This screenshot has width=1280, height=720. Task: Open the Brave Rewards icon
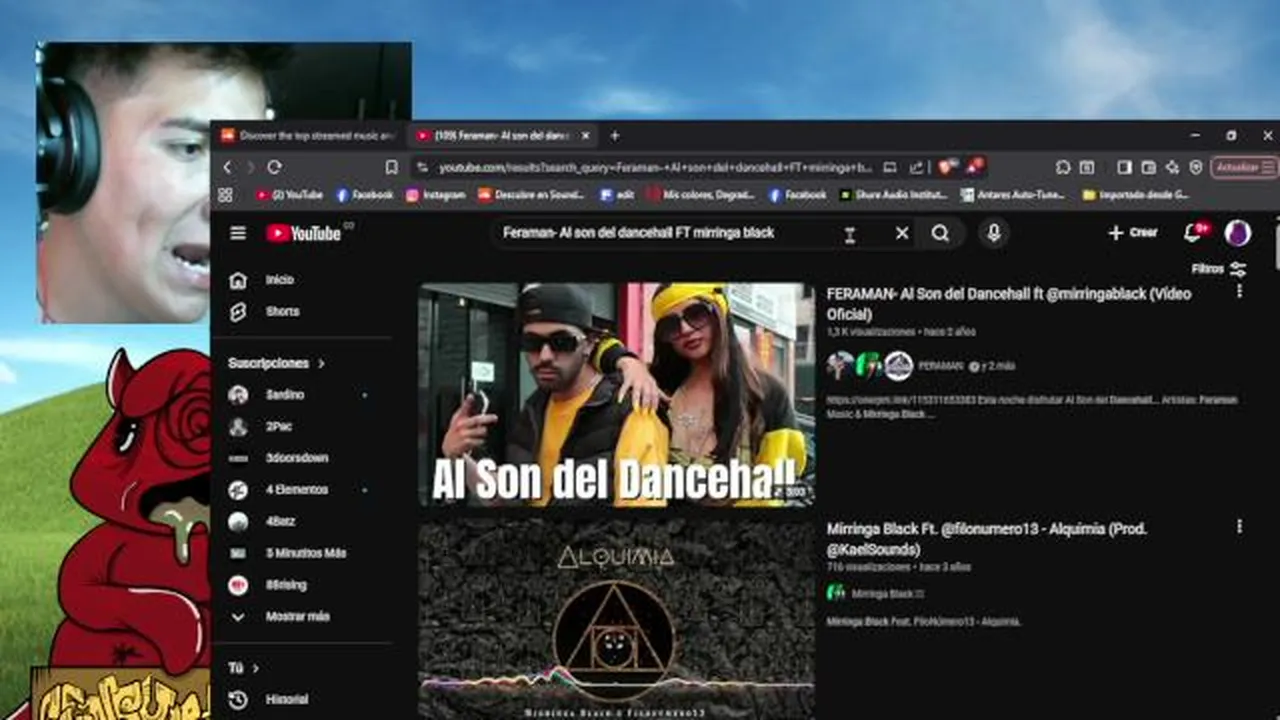974,167
